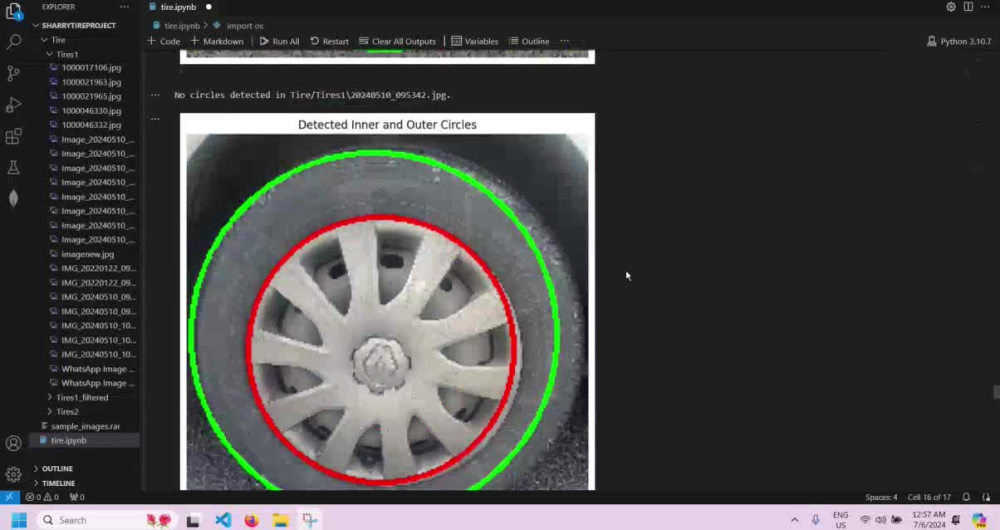The height and width of the screenshot is (530, 1000).
Task: Open notebook settings gear at top right
Action: tap(951, 7)
